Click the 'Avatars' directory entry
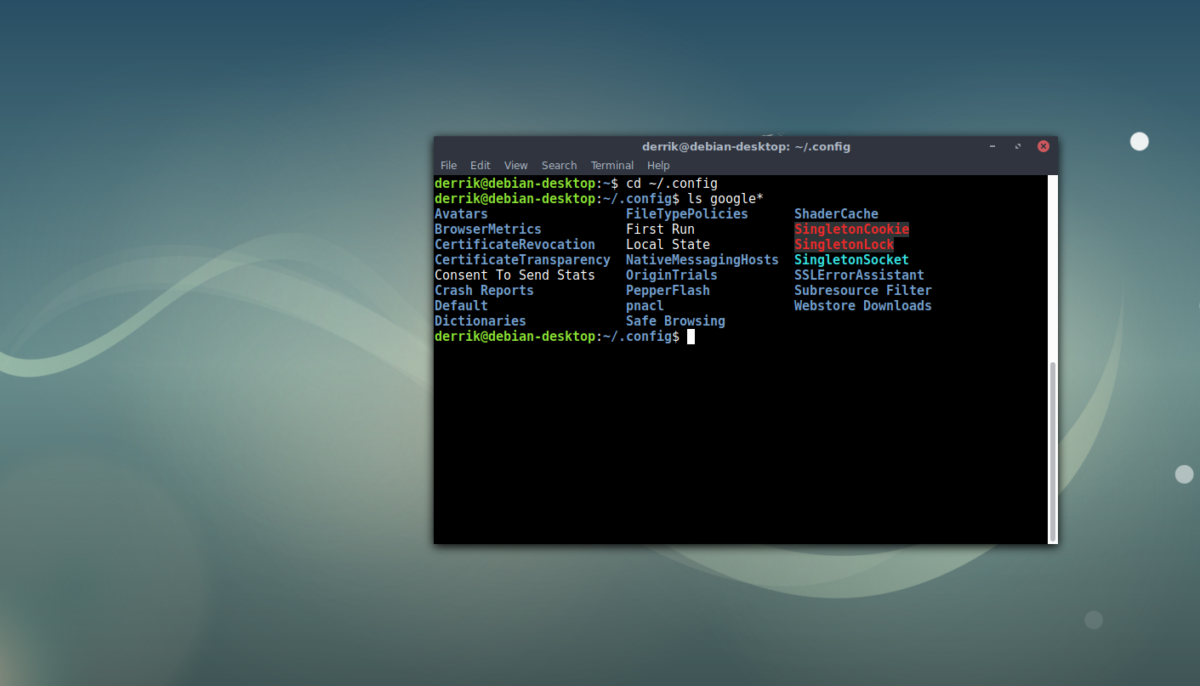 point(461,214)
